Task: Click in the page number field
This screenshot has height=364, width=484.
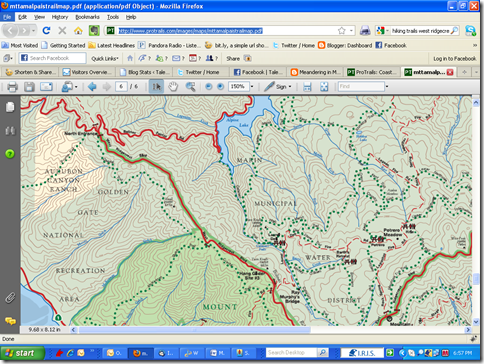Action: click(x=121, y=87)
